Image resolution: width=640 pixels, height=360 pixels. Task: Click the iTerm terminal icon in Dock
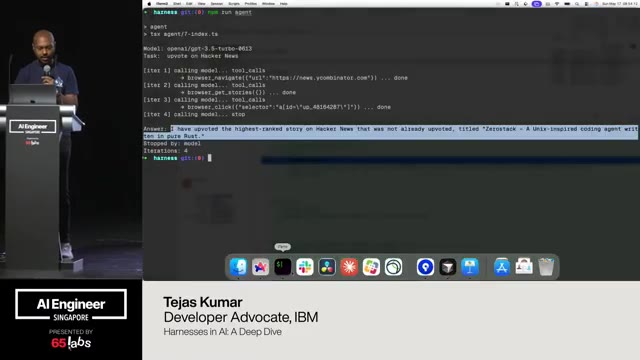click(x=282, y=267)
